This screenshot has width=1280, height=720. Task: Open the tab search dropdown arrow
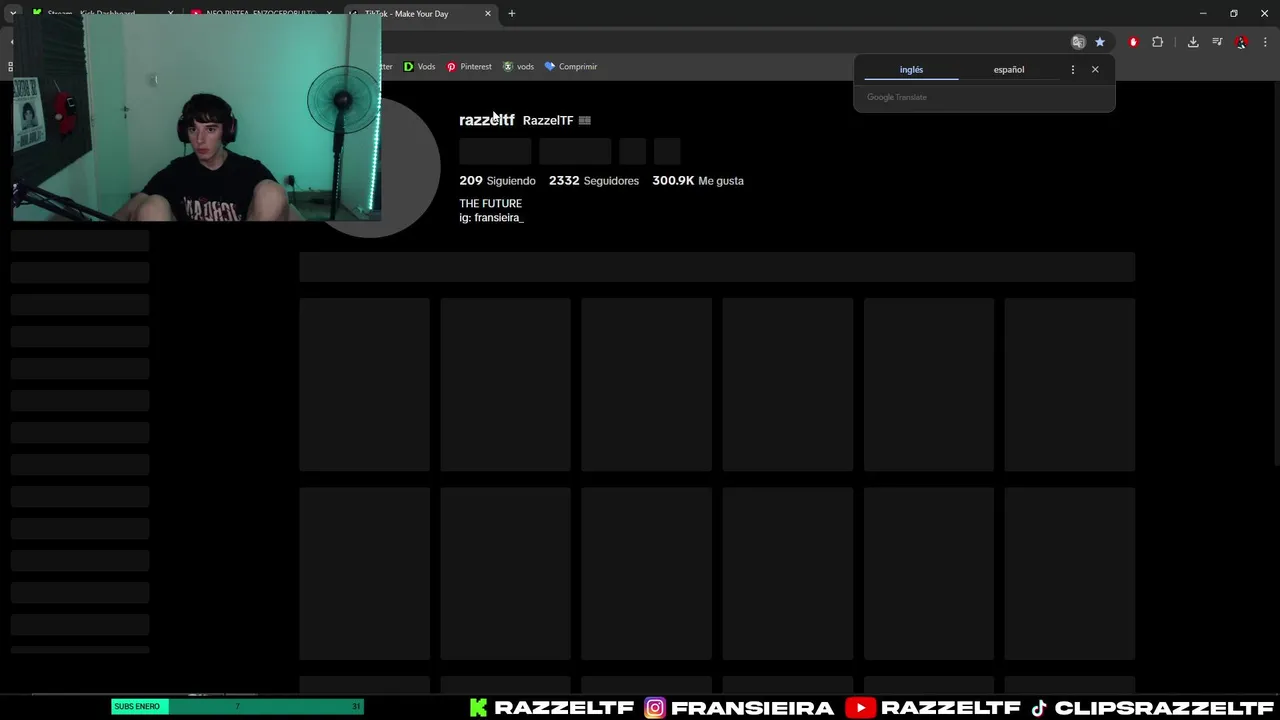click(13, 12)
